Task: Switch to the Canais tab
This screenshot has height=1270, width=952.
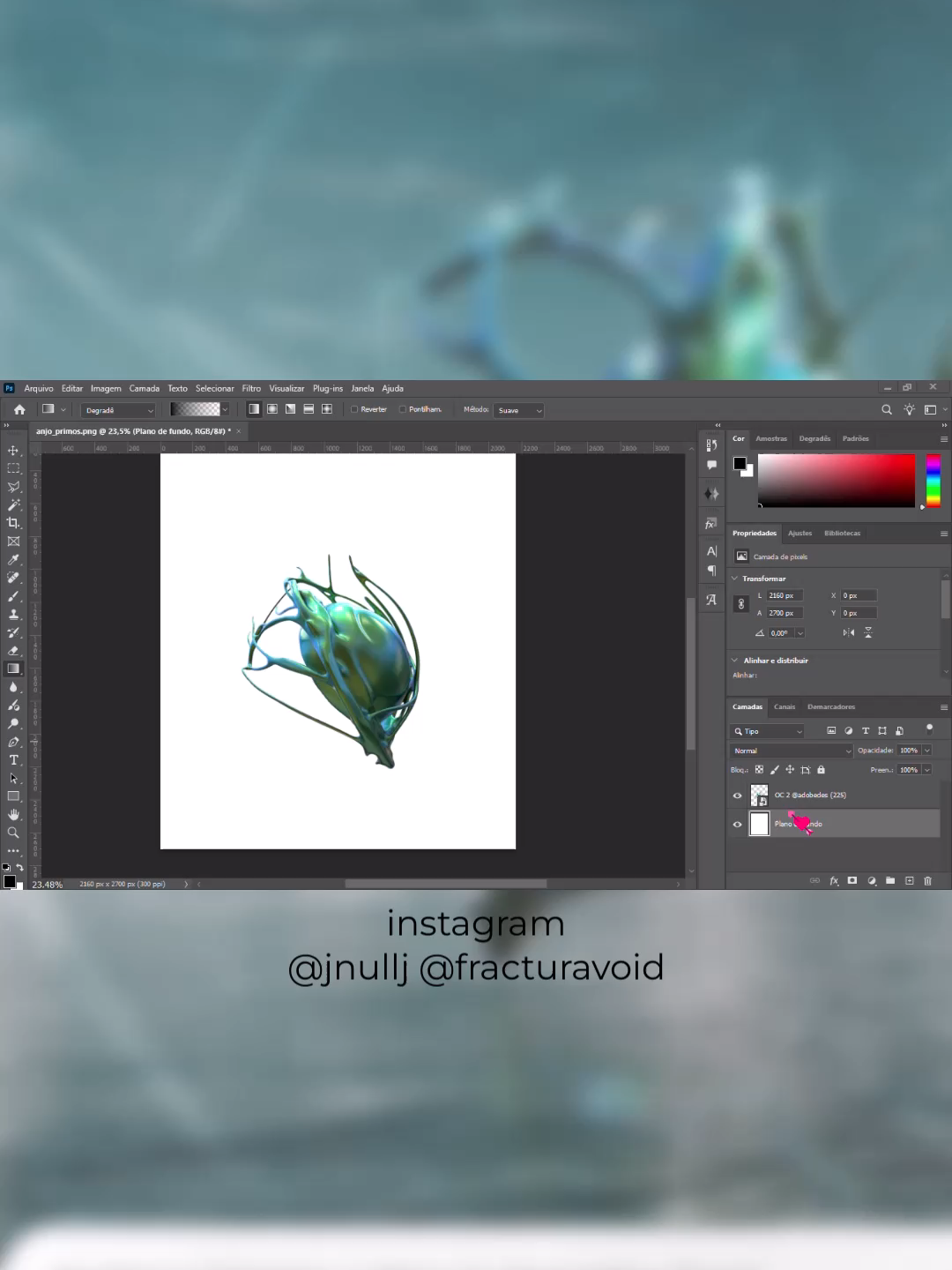Action: pos(785,706)
